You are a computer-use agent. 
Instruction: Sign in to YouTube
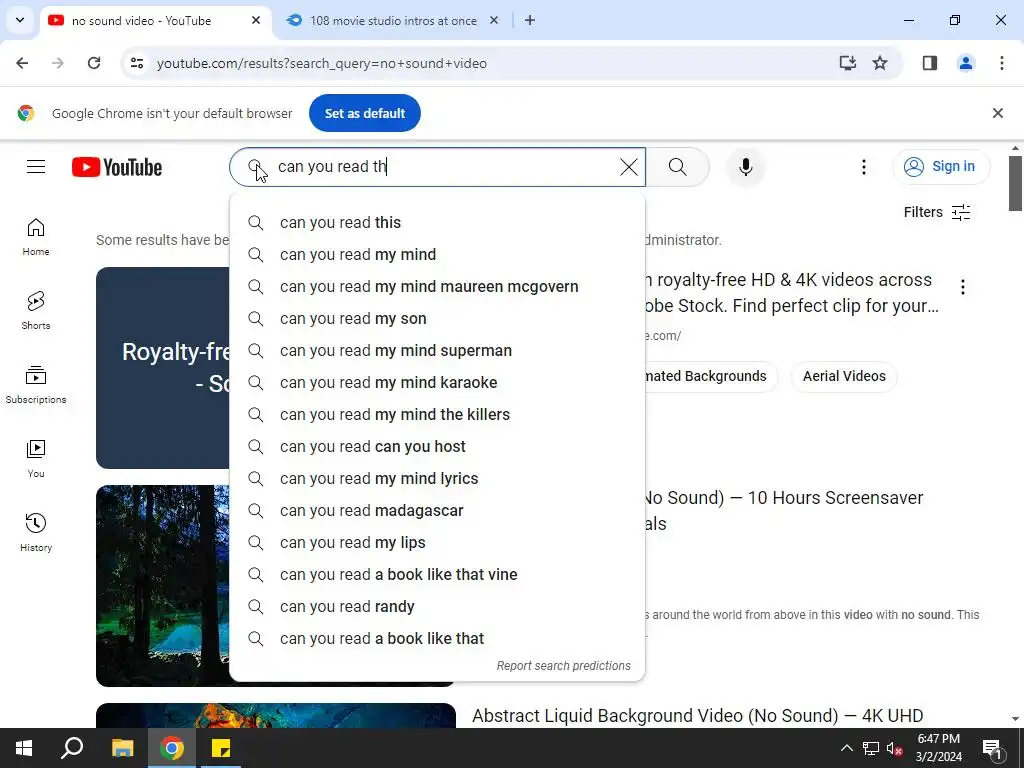click(x=940, y=167)
